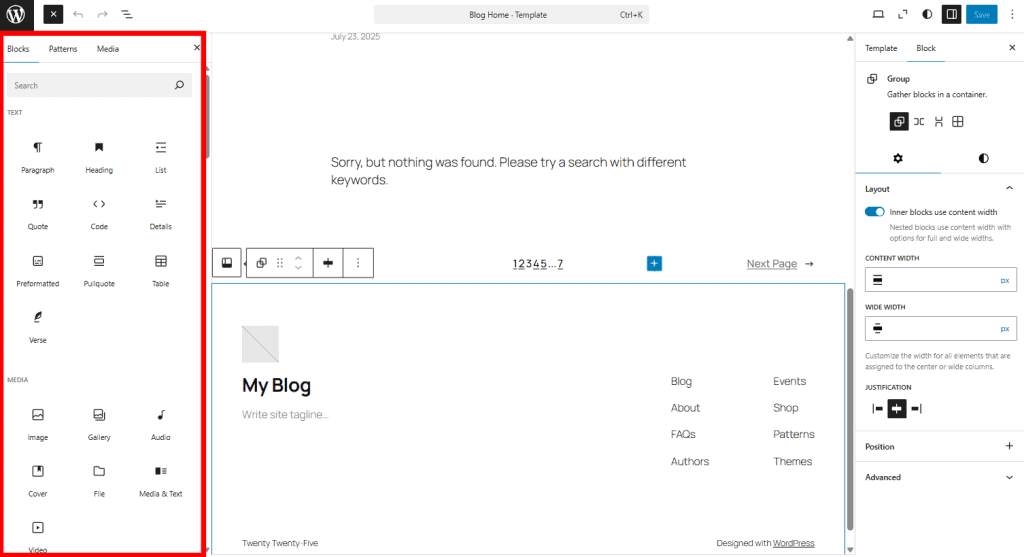Close the block inserter panel
This screenshot has height=557, width=1024.
coord(197,48)
